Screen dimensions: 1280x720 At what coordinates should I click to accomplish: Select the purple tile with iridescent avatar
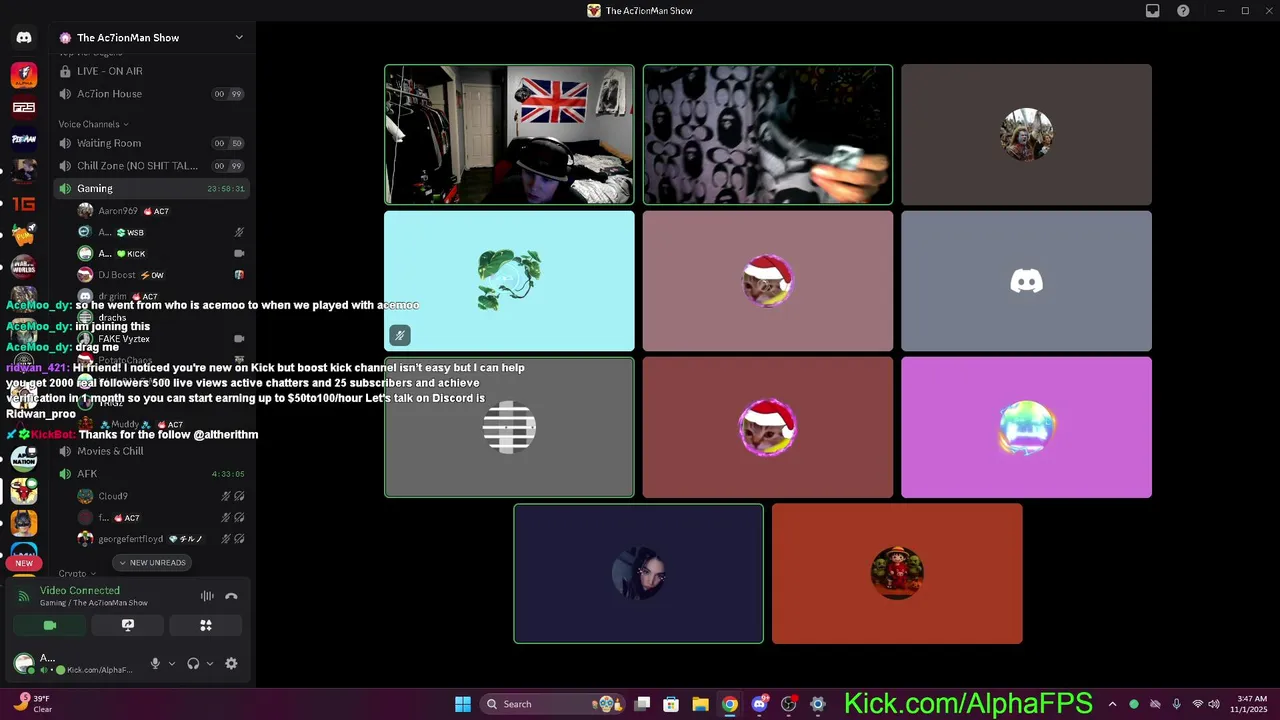click(x=1026, y=427)
